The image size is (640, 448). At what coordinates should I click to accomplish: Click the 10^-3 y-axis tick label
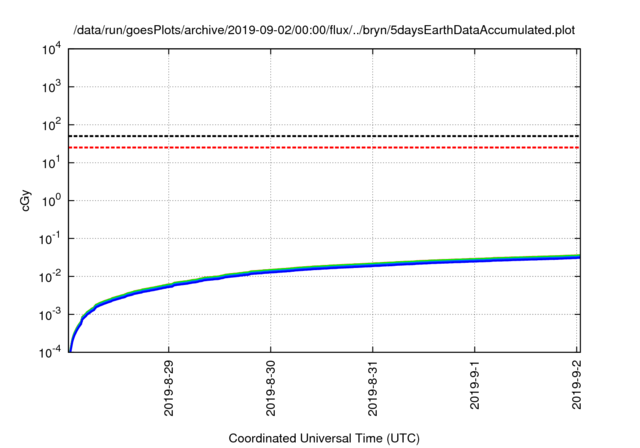(50, 315)
